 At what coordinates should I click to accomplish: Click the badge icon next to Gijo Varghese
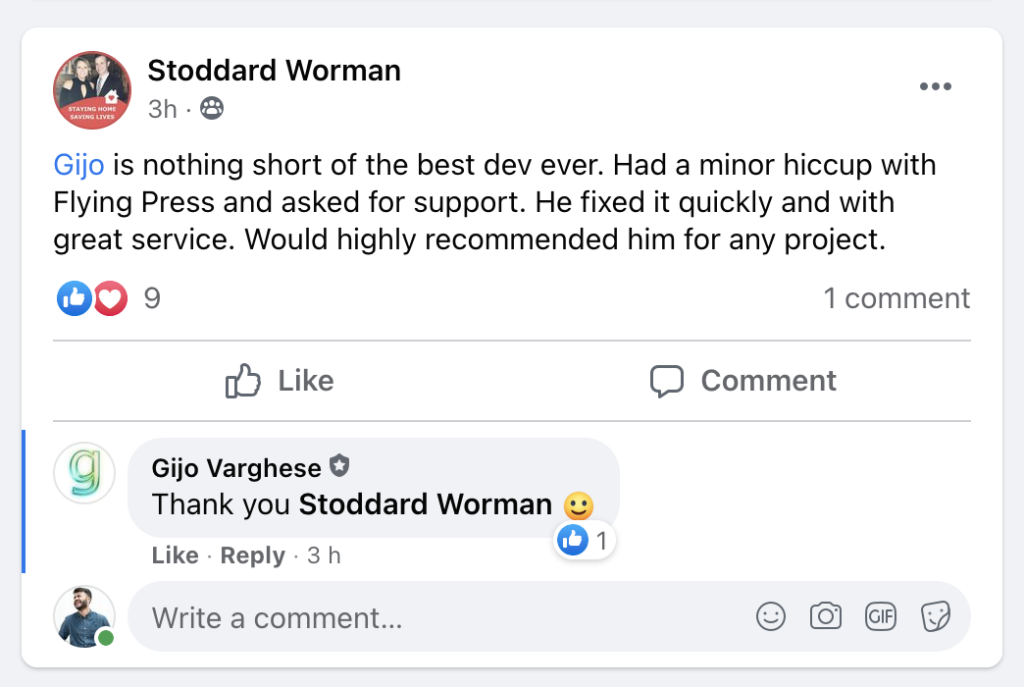tap(339, 467)
